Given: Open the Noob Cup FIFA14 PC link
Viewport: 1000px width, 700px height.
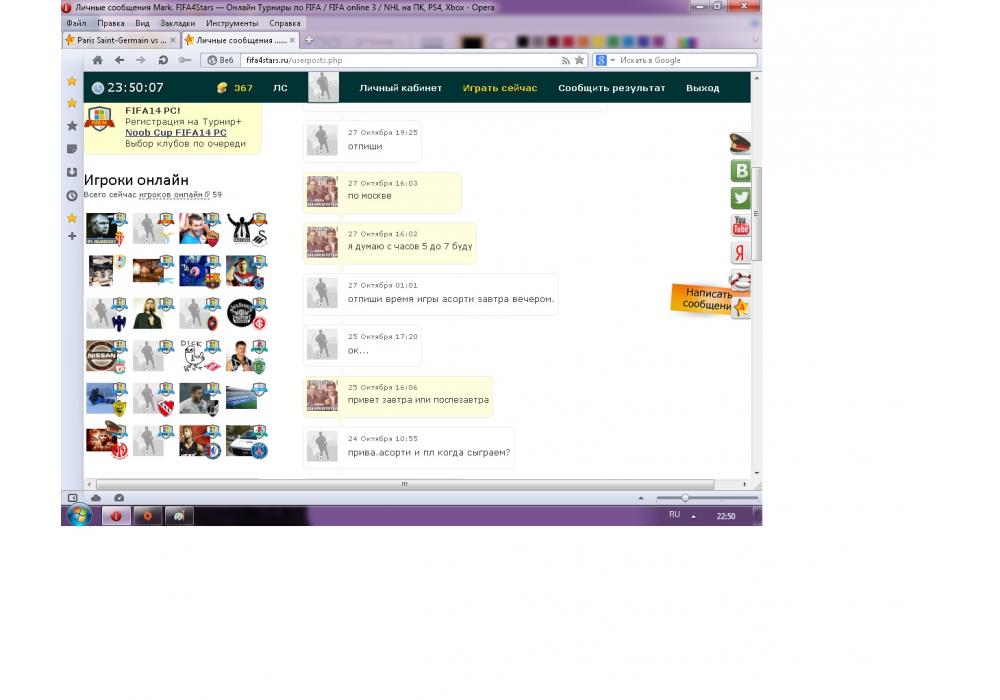Looking at the screenshot, I should pyautogui.click(x=175, y=133).
